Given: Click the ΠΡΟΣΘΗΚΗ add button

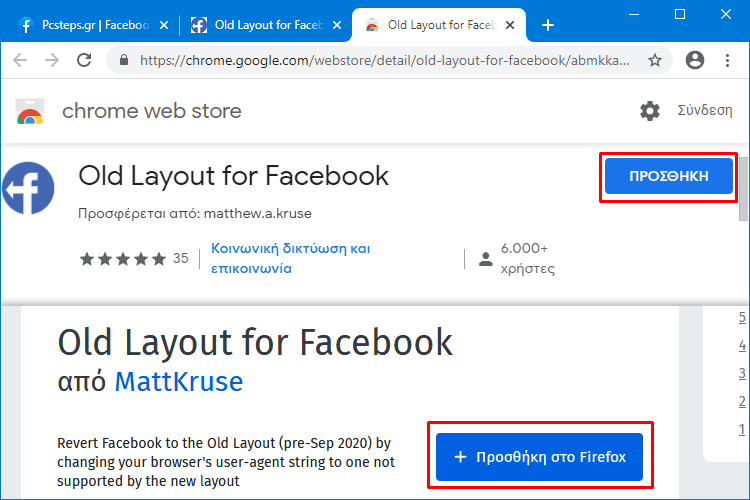Looking at the screenshot, I should pyautogui.click(x=669, y=176).
